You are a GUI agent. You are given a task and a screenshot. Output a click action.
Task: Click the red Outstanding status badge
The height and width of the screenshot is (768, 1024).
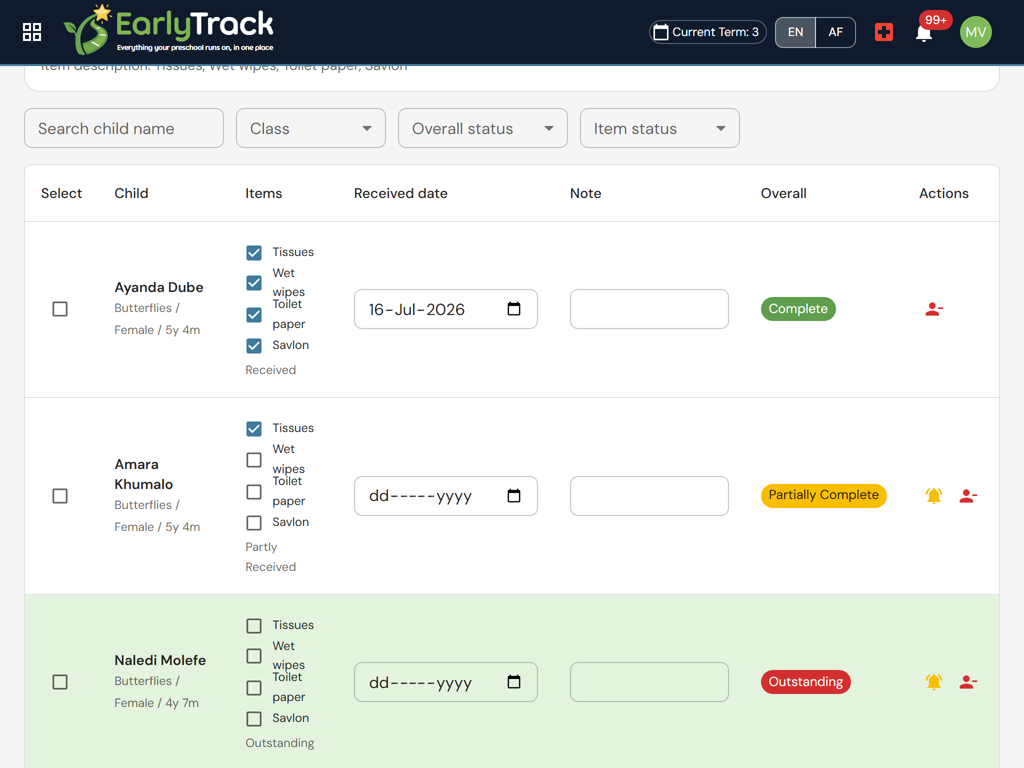805,682
